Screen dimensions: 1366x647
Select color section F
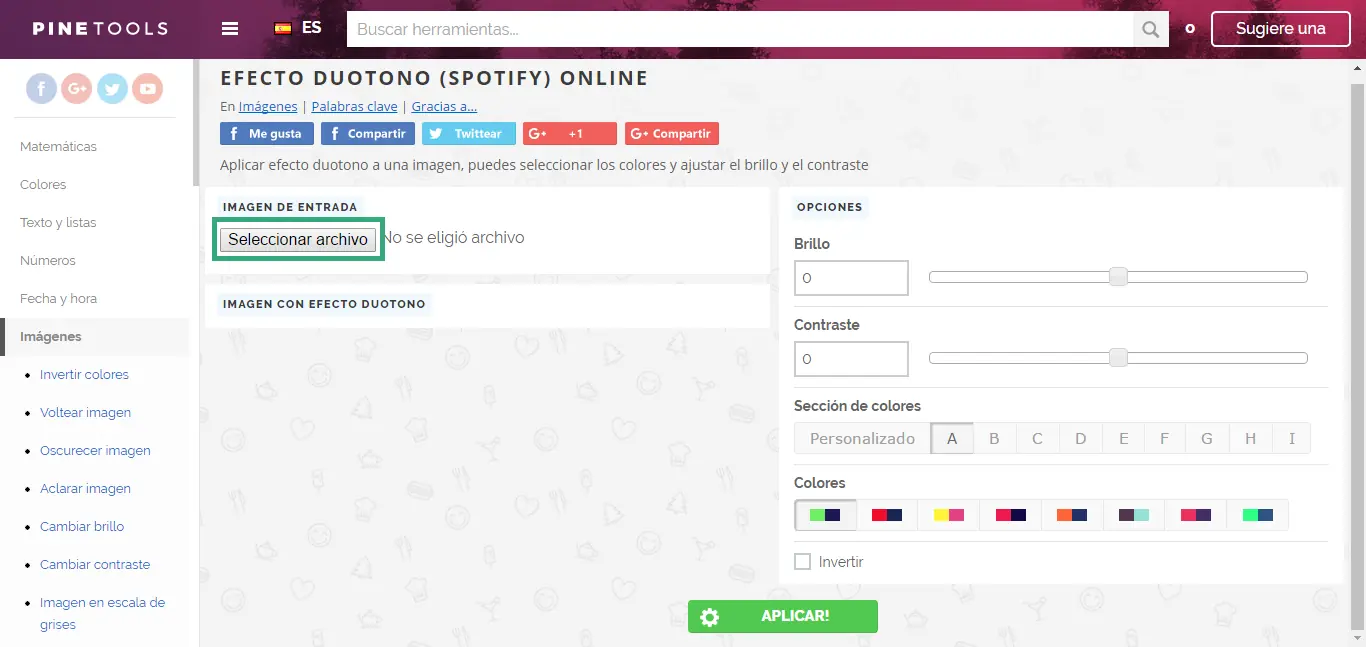(1165, 438)
